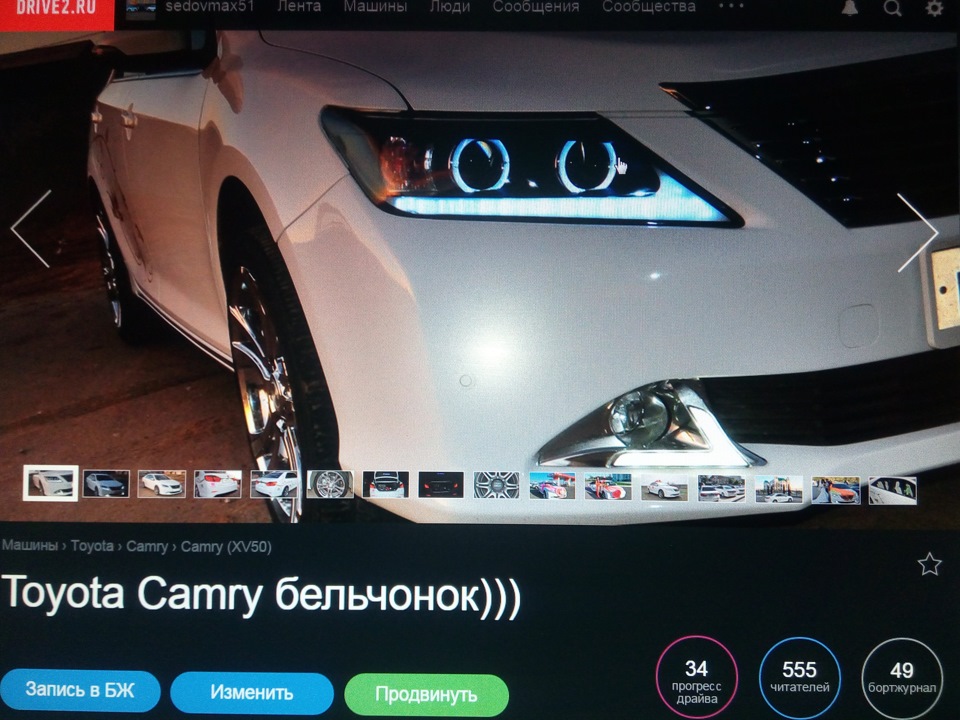Select the chrome wheel on car thumbnail
The width and height of the screenshot is (960, 720).
click(x=330, y=484)
